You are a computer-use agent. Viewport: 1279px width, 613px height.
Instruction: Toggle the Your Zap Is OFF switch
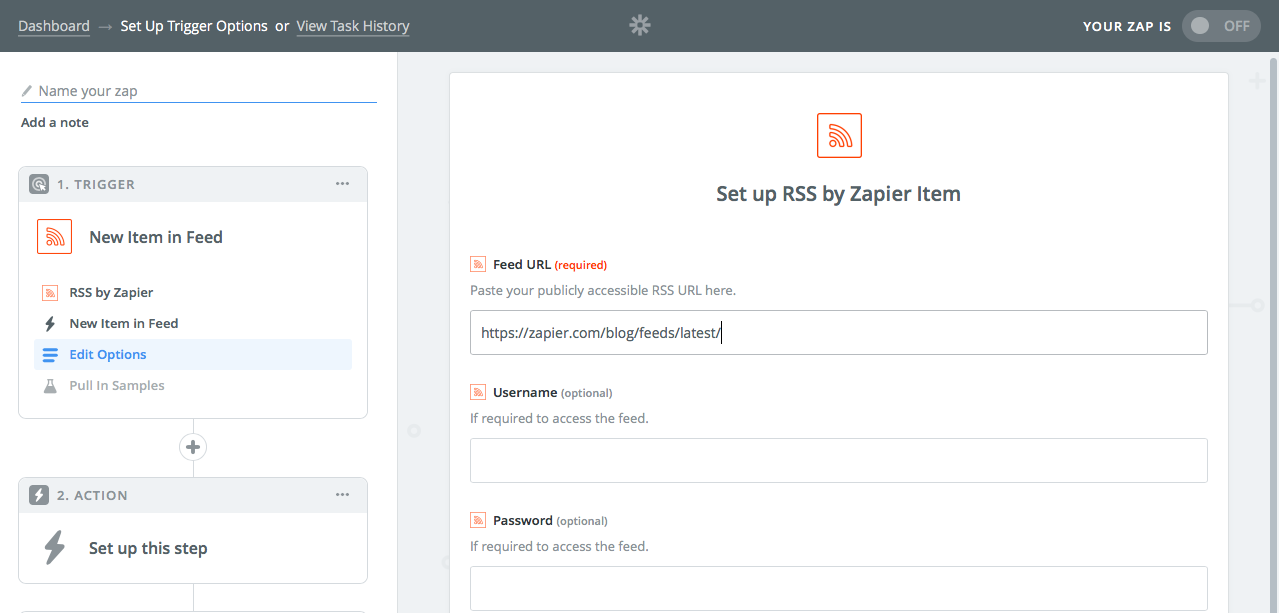tap(1221, 26)
